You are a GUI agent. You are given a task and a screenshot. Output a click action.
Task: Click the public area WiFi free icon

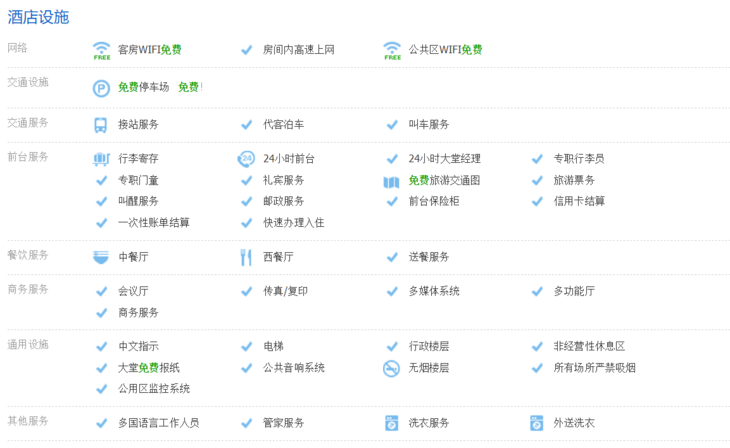click(392, 50)
